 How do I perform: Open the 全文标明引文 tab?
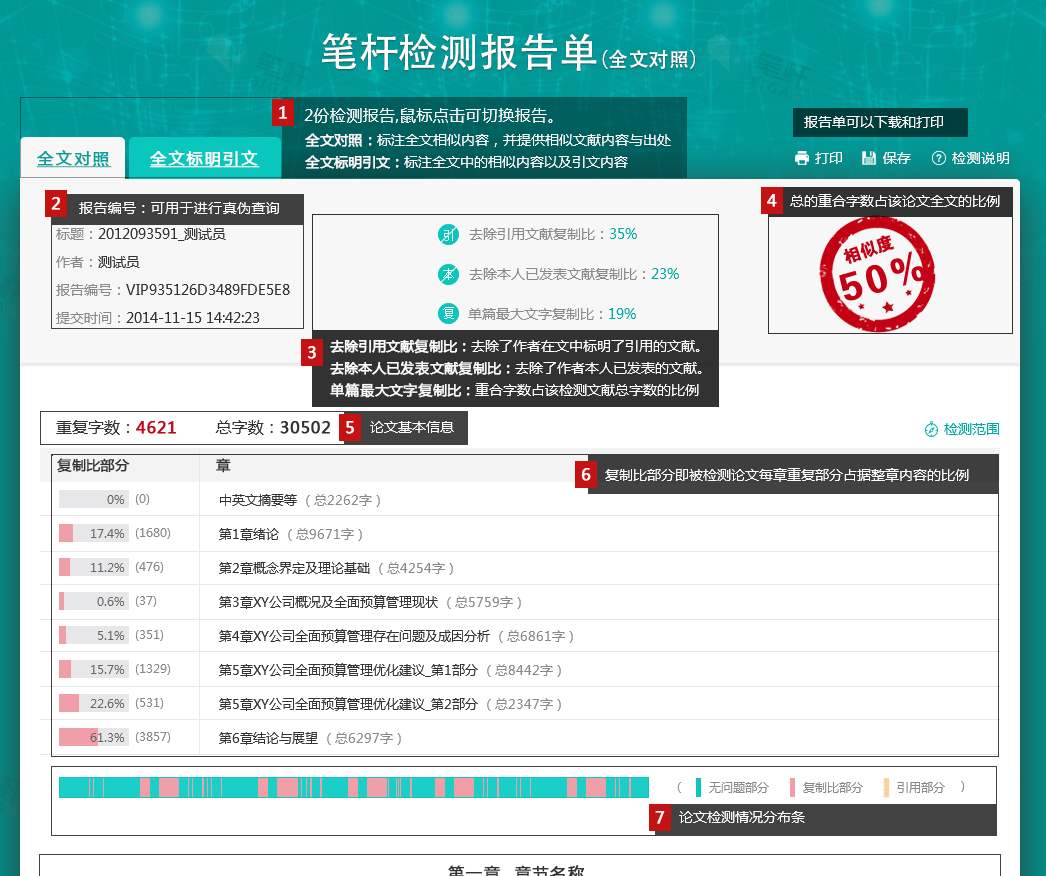pos(204,159)
